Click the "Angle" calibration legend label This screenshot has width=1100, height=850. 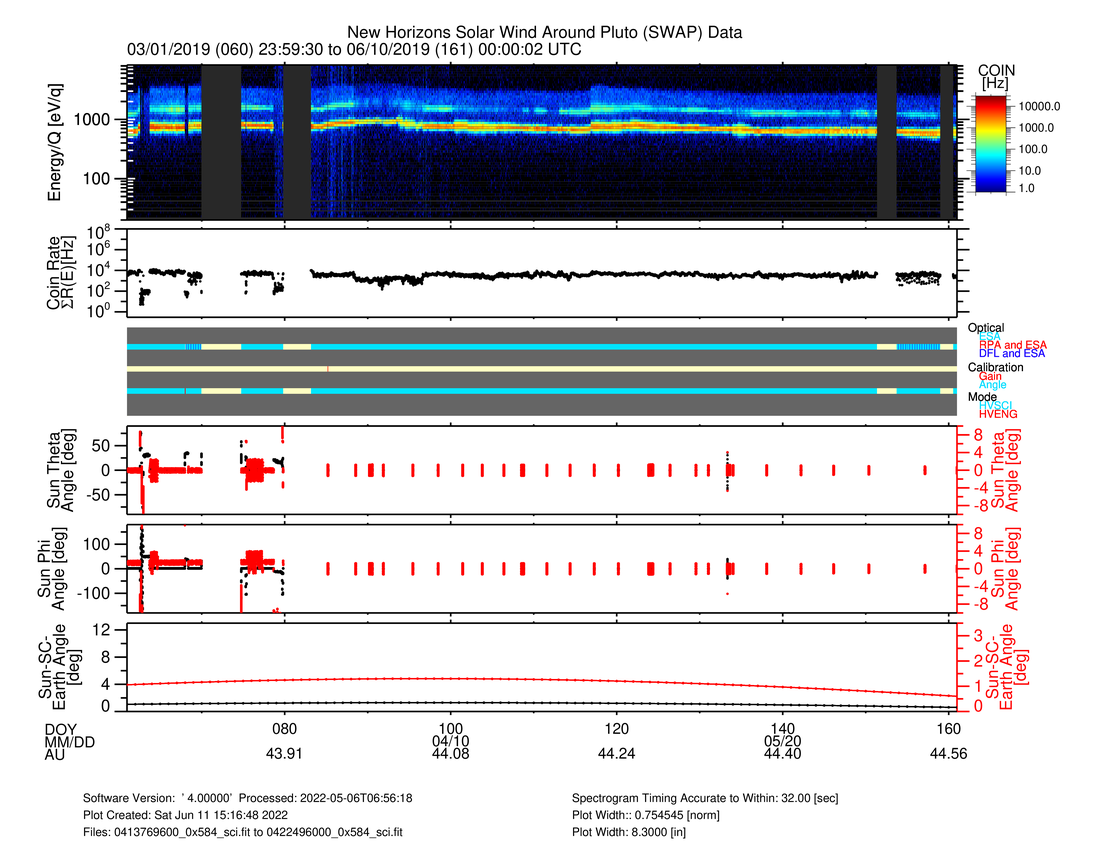992,385
